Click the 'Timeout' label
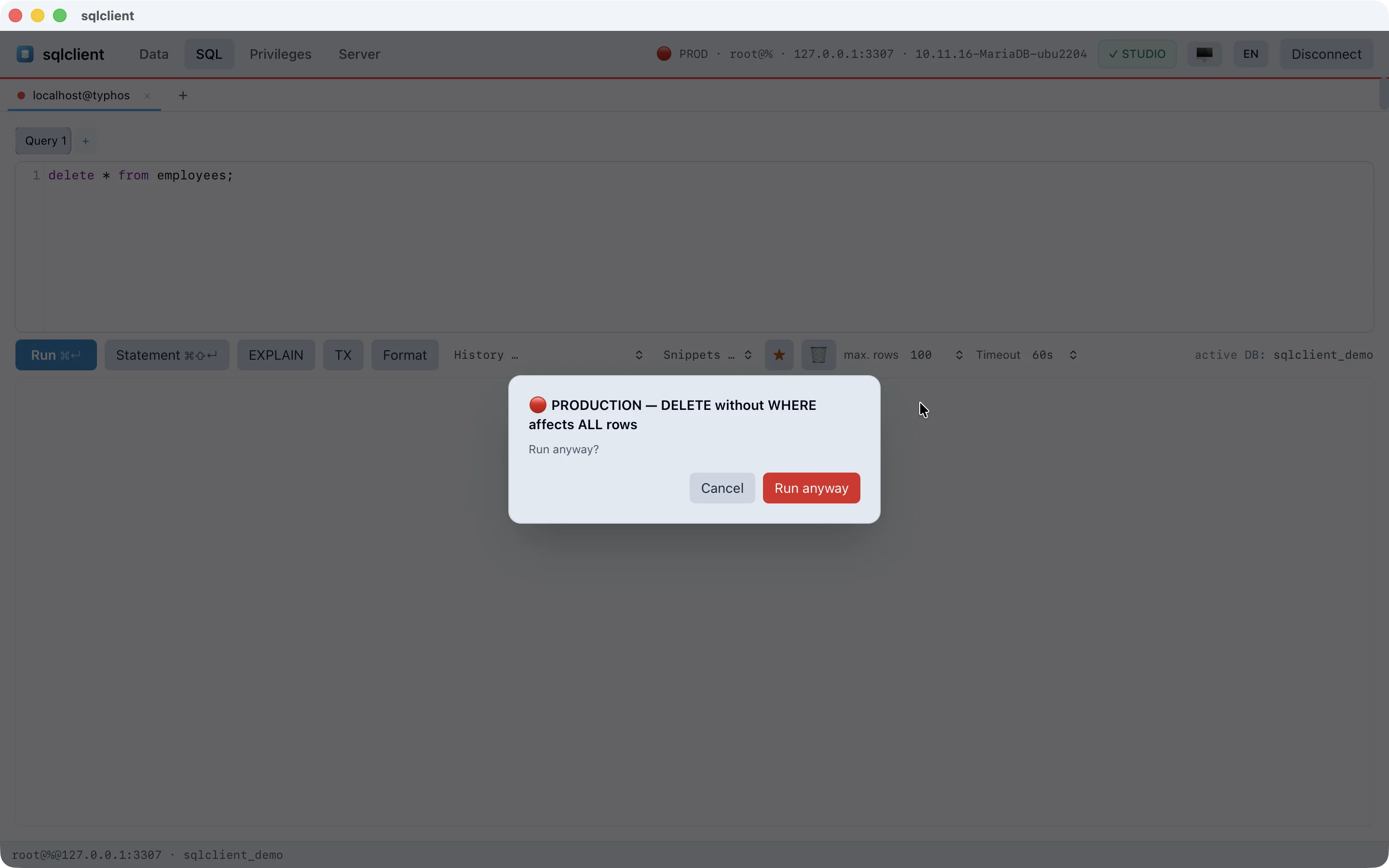This screenshot has height=868, width=1389. point(998,355)
